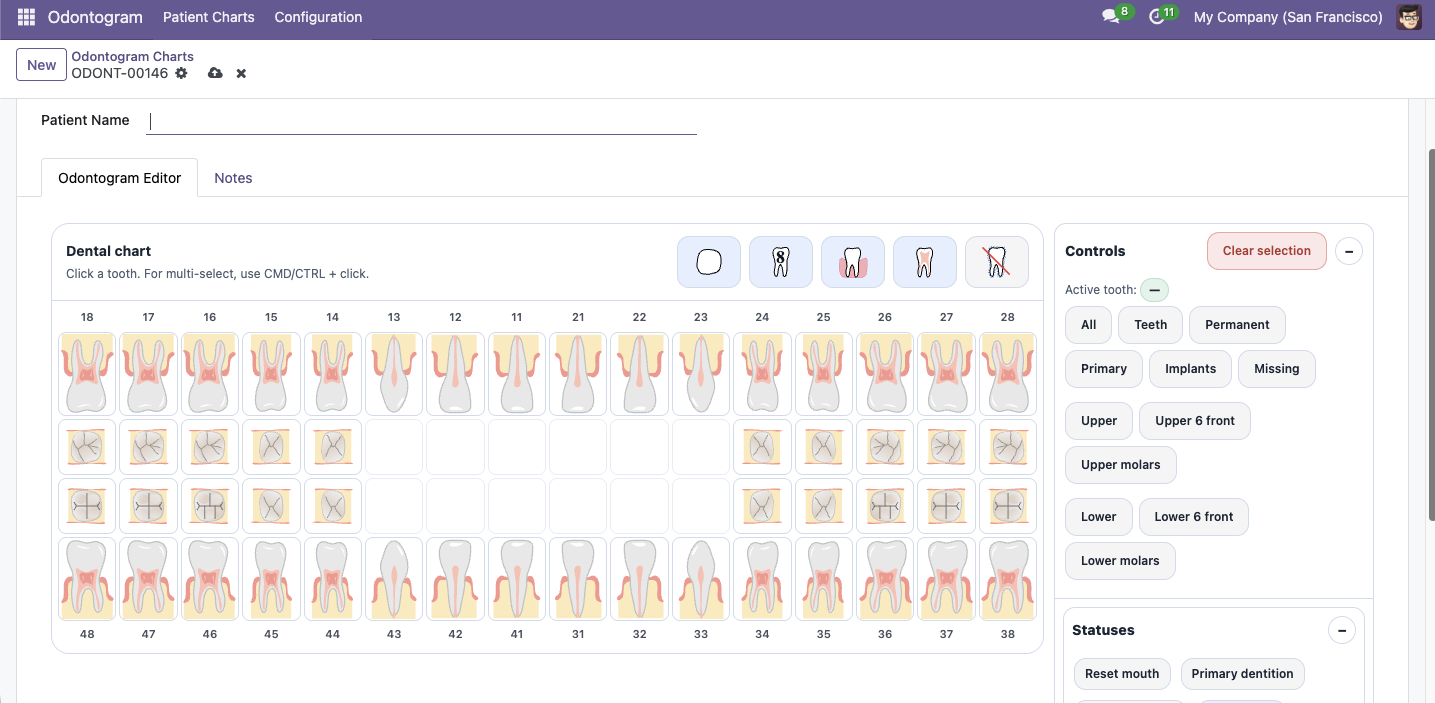Open the user avatar menu

[1409, 17]
